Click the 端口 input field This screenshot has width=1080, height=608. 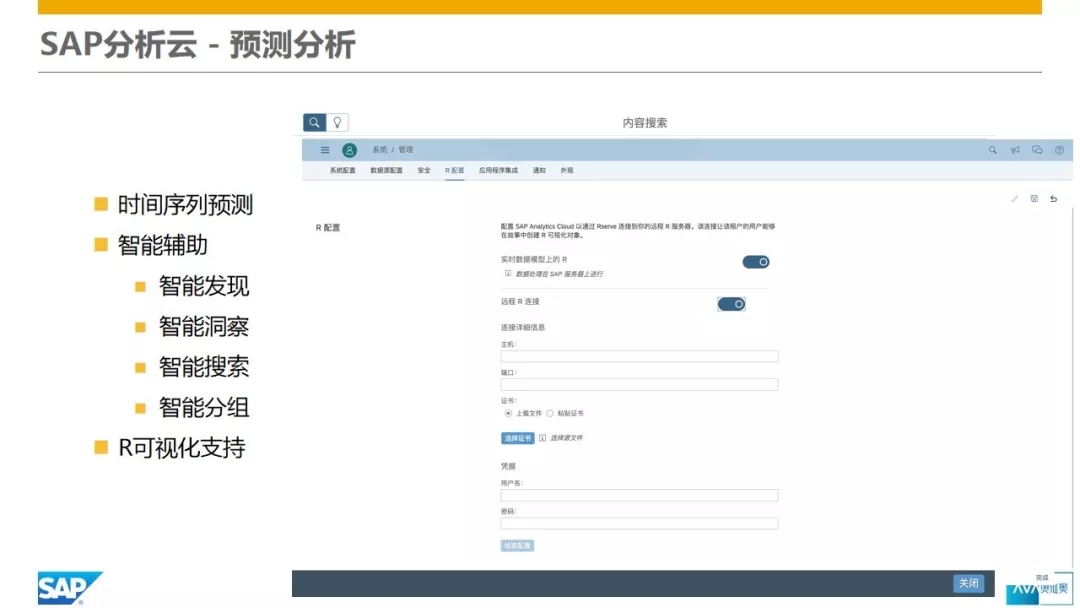coord(639,385)
